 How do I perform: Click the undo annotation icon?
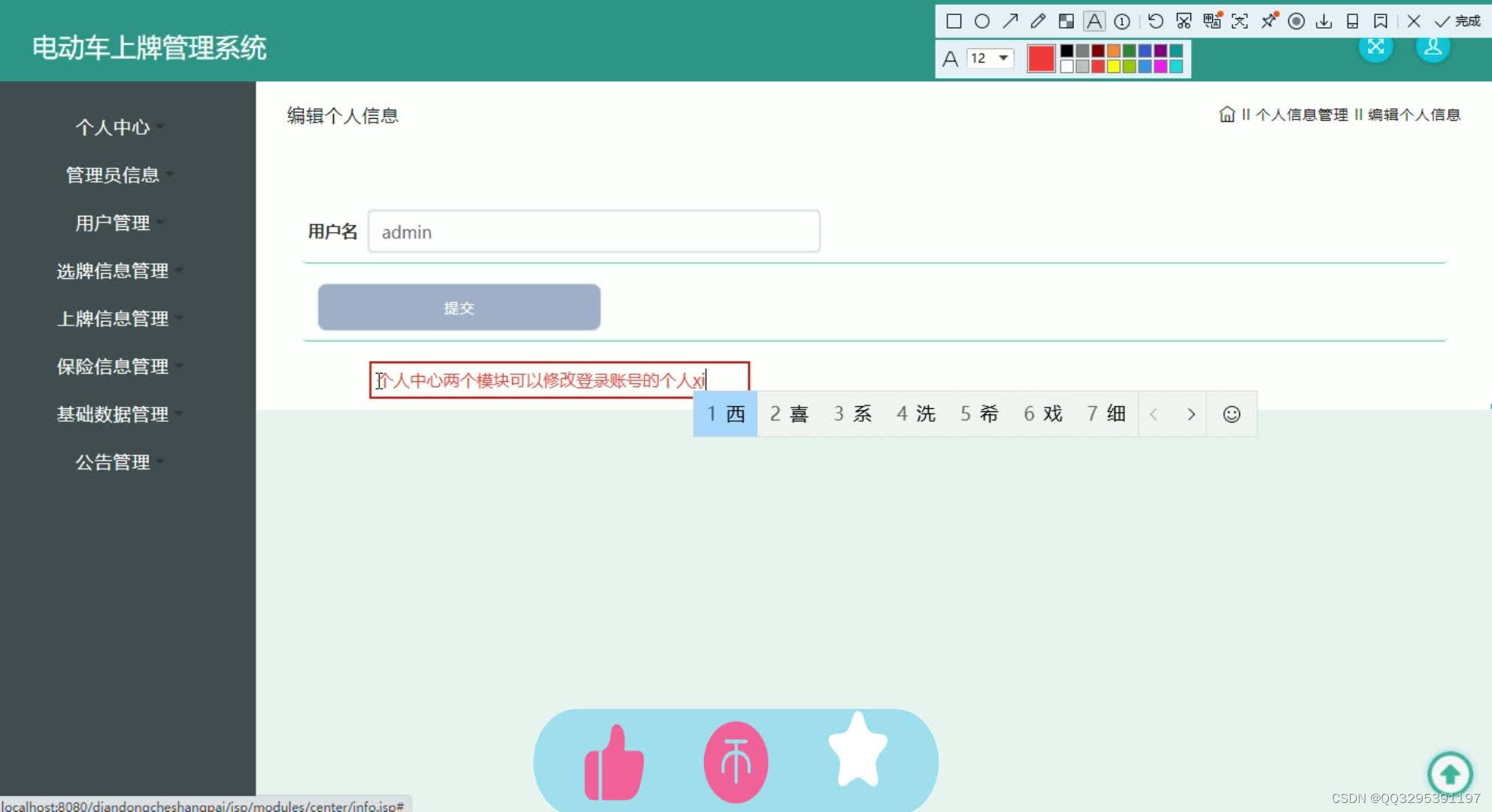[x=1156, y=21]
